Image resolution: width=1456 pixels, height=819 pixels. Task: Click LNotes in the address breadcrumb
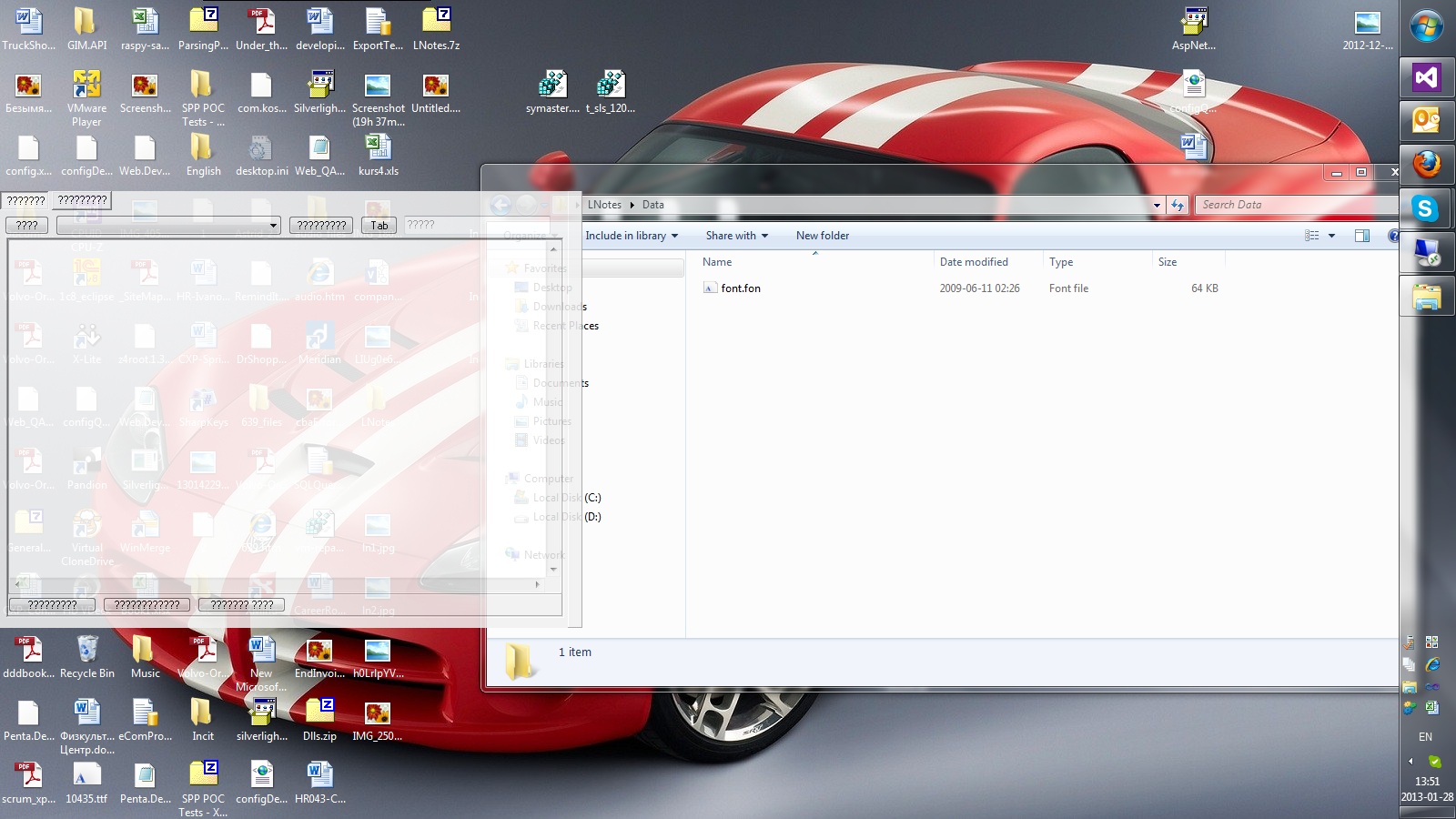tap(604, 205)
